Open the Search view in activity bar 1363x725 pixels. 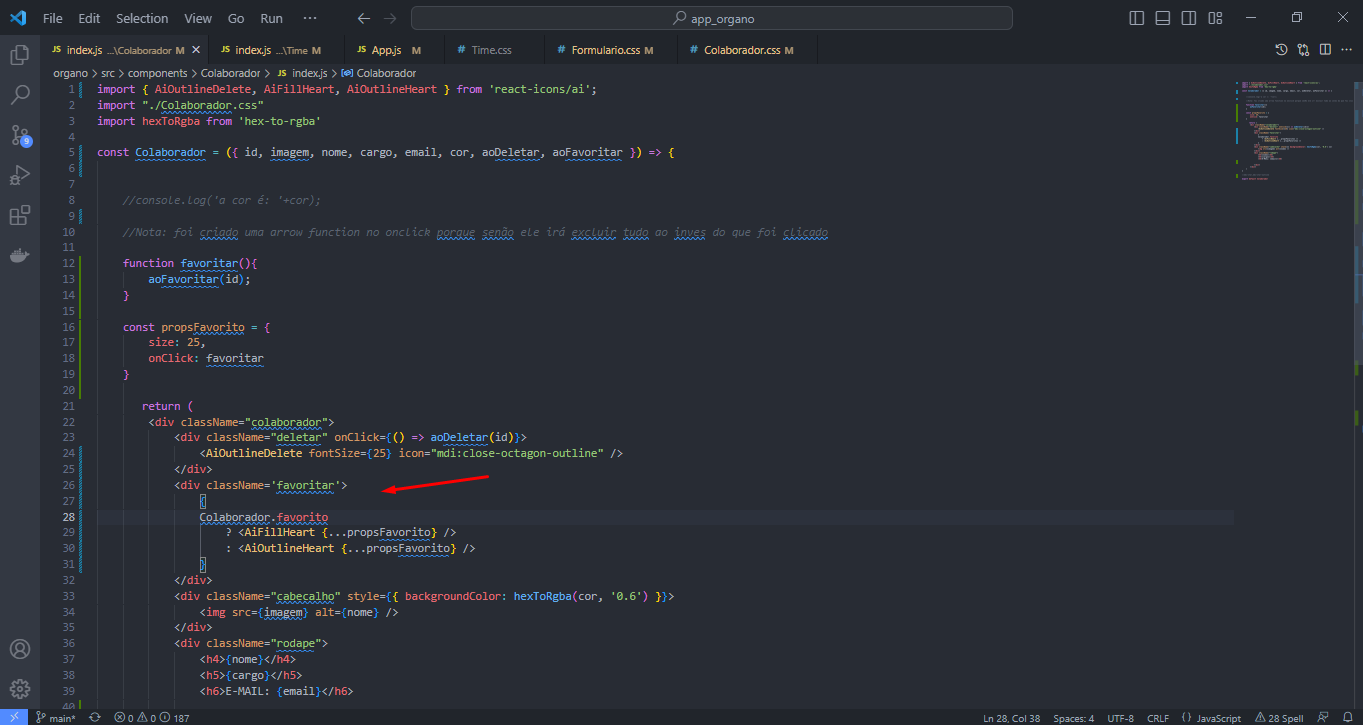pyautogui.click(x=19, y=95)
